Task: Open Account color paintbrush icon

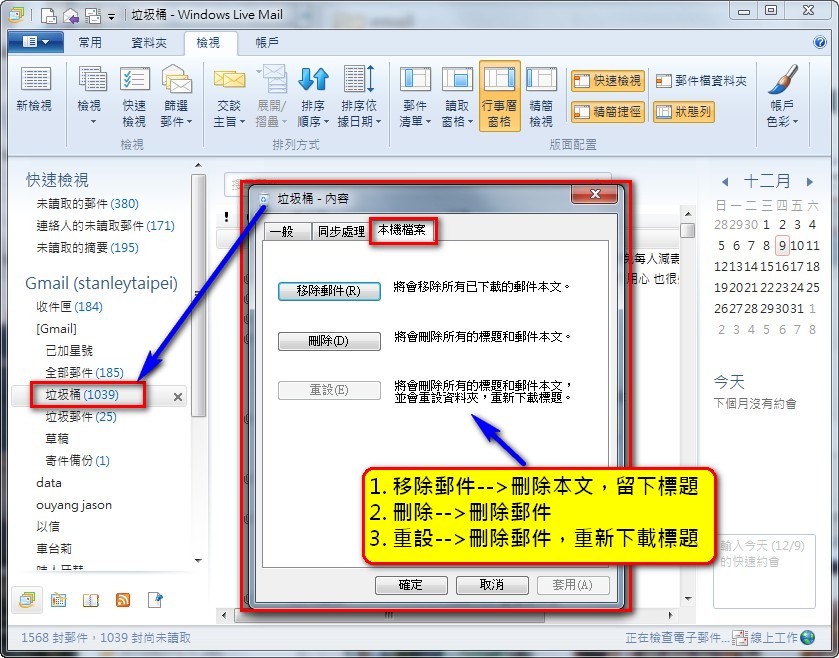Action: (x=783, y=79)
